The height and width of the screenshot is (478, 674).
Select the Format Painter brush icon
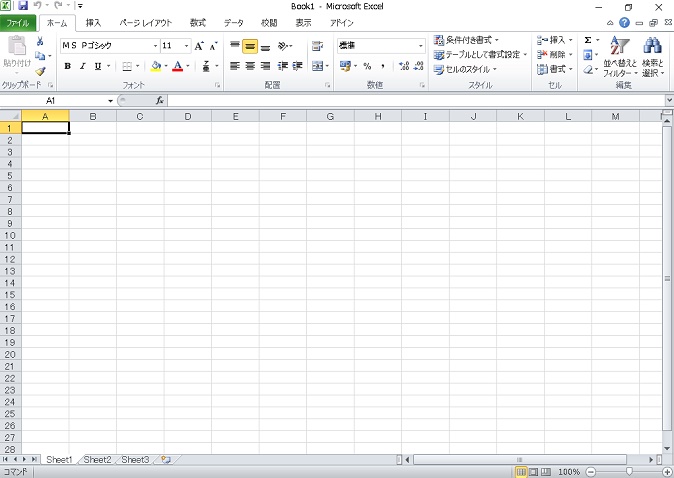pos(40,72)
